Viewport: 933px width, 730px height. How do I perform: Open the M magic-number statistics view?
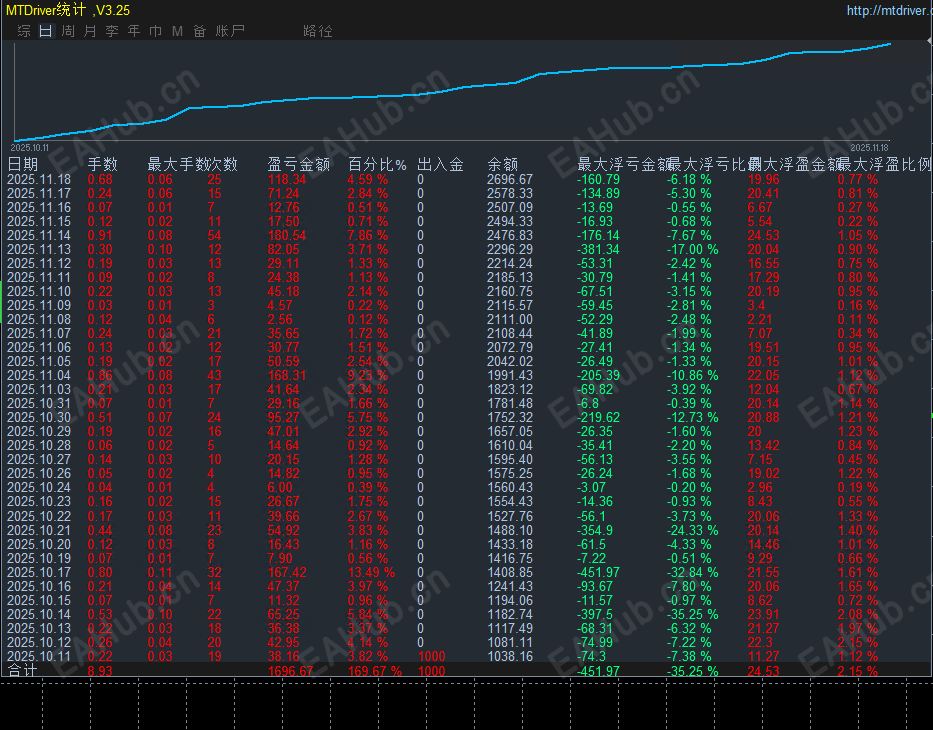click(177, 31)
